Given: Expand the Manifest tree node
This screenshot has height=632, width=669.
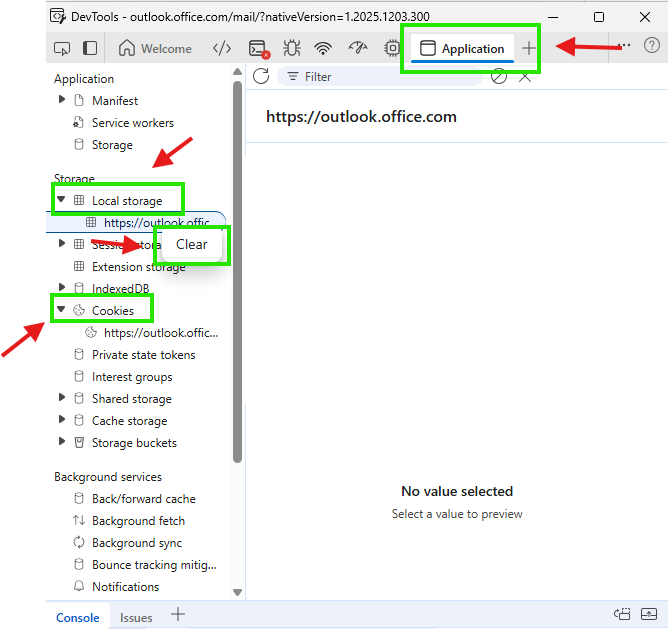Looking at the screenshot, I should pos(62,99).
